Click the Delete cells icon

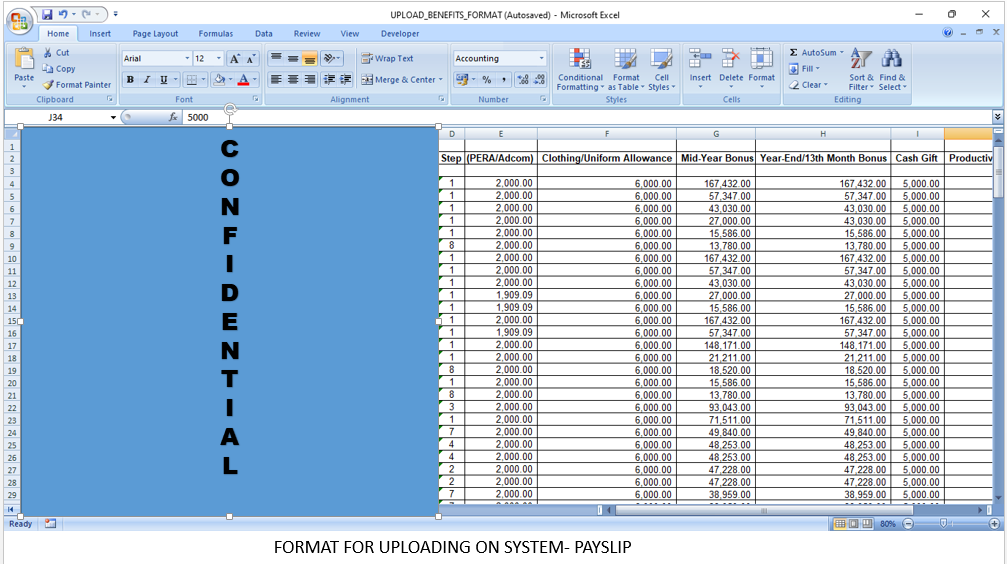pos(731,60)
